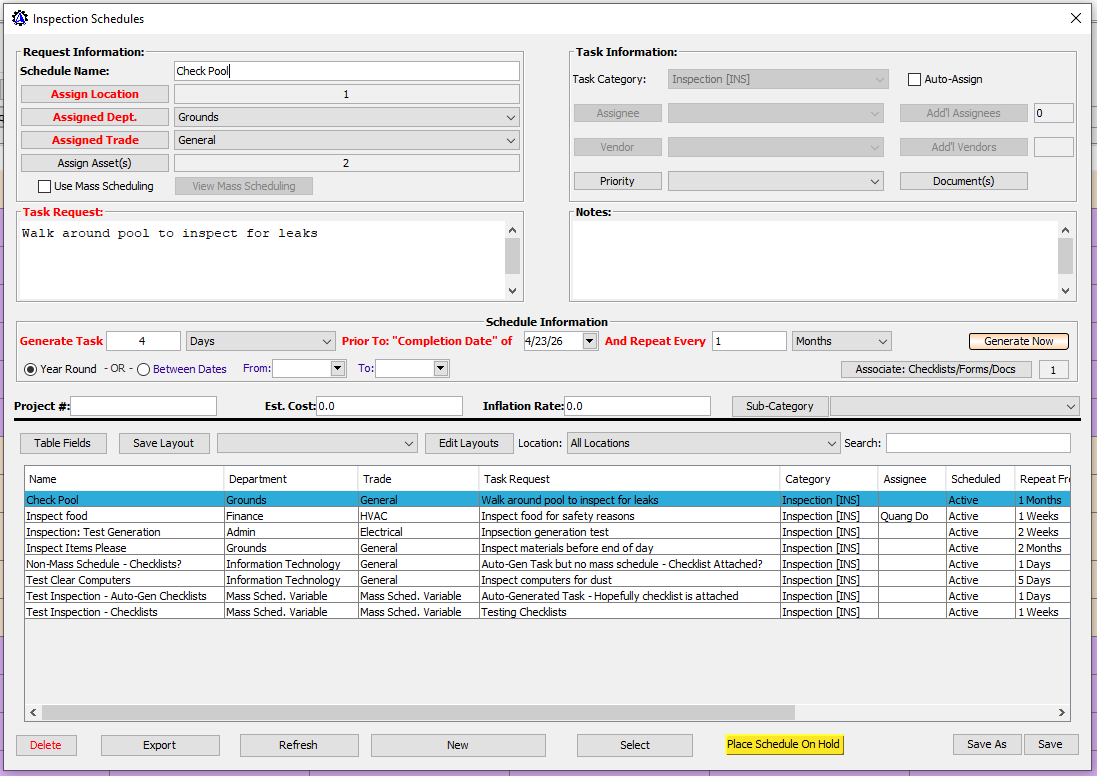The width and height of the screenshot is (1097, 776).
Task: Click the app logo icon in title bar
Action: click(19, 18)
